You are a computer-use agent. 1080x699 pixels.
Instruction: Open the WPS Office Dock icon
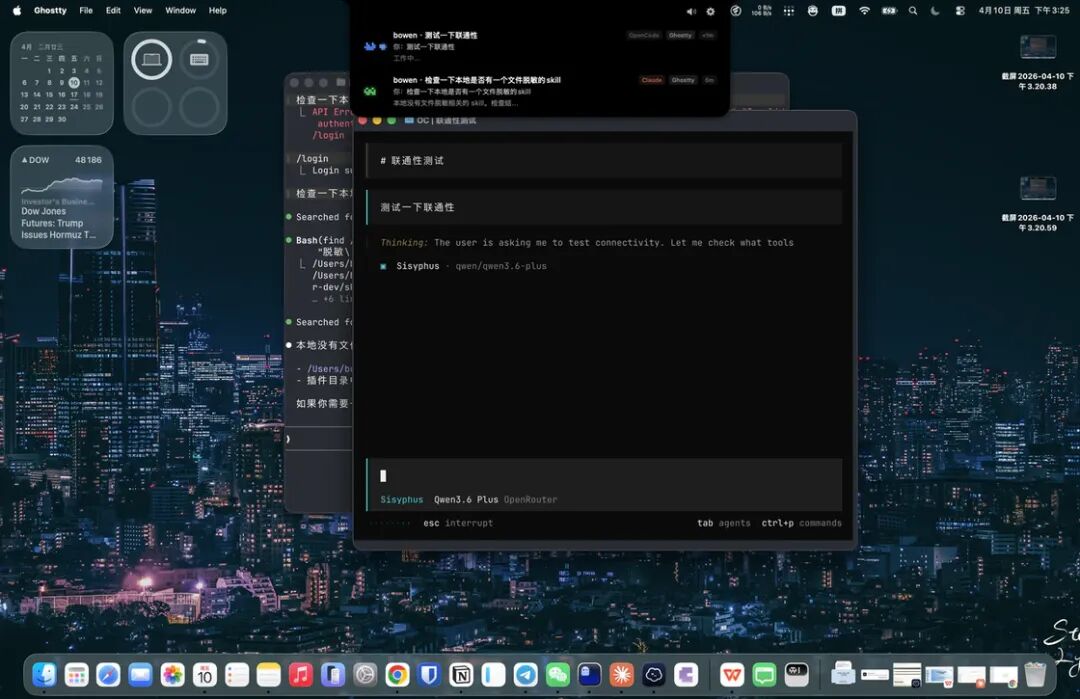[731, 675]
